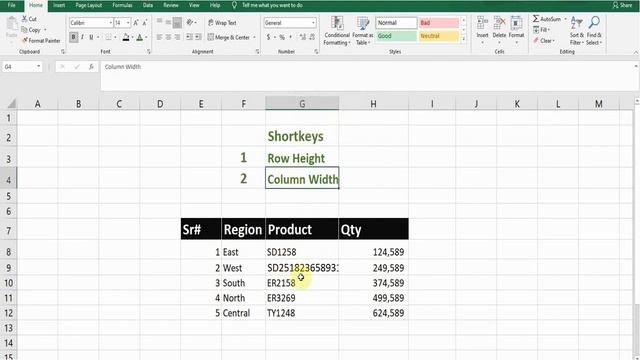The height and width of the screenshot is (360, 640).
Task: Open the cell borders button
Action: tap(108, 37)
